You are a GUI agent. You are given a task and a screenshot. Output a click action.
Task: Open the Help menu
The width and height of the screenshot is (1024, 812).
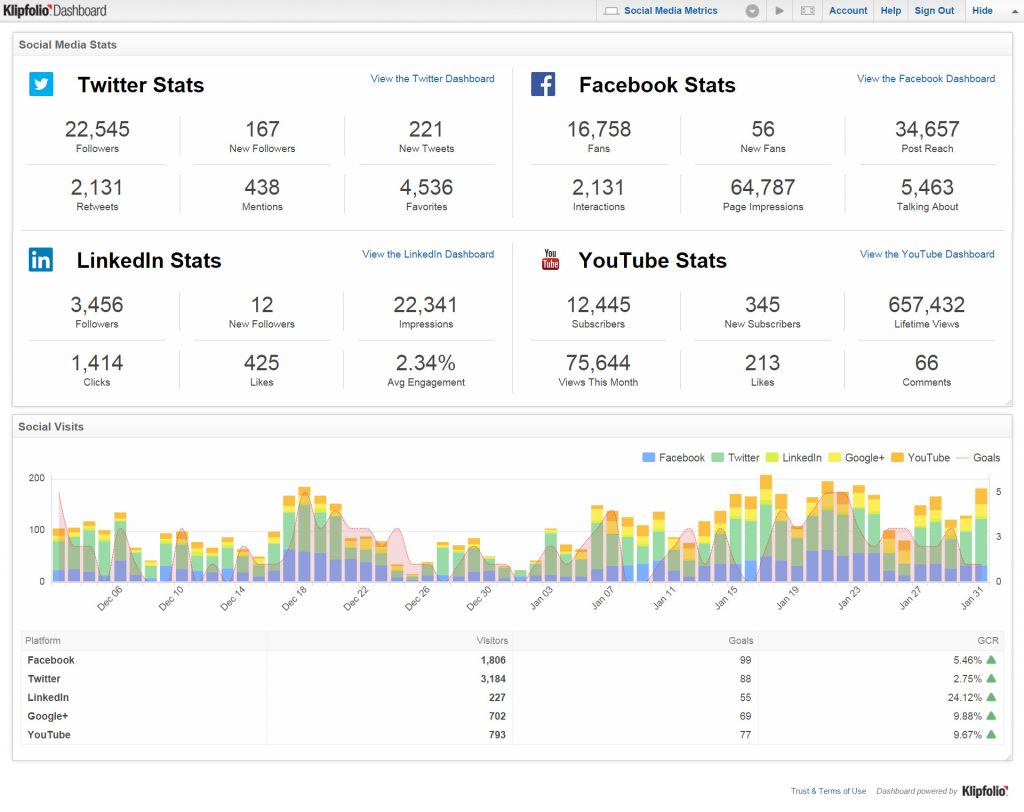pos(890,11)
